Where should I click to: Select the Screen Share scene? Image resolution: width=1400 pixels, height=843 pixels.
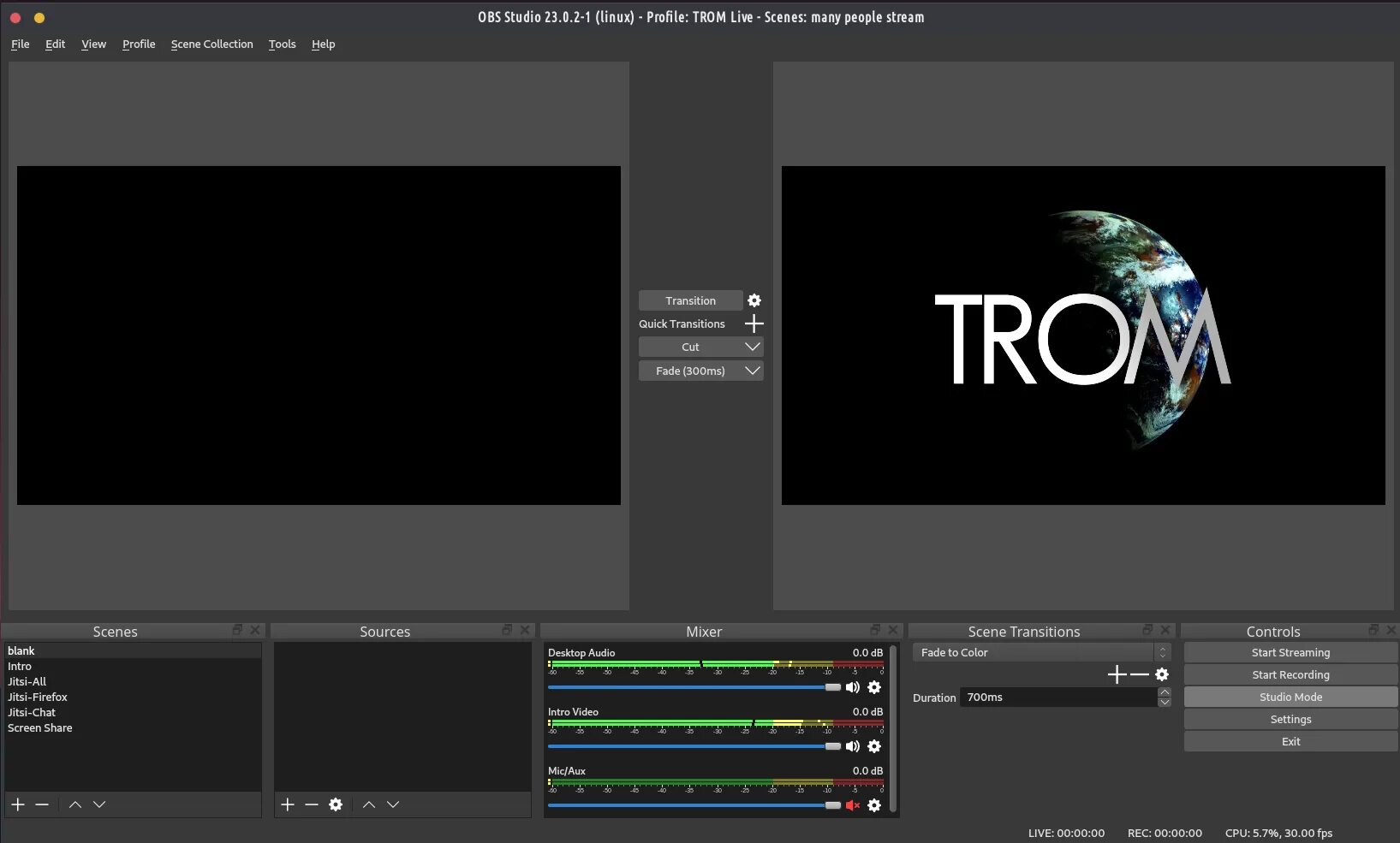pyautogui.click(x=133, y=727)
